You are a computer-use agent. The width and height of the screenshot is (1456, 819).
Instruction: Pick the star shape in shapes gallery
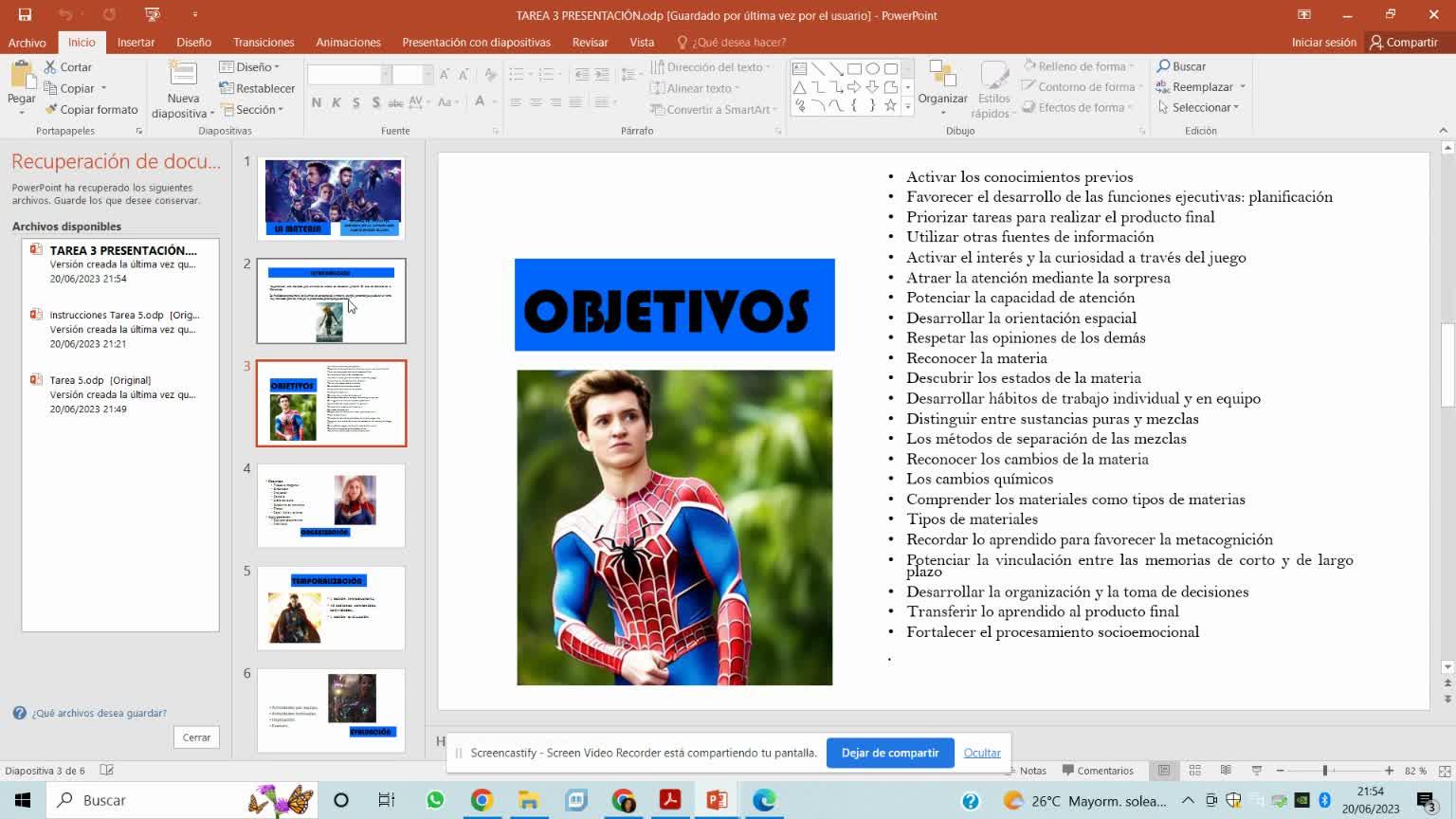click(890, 105)
